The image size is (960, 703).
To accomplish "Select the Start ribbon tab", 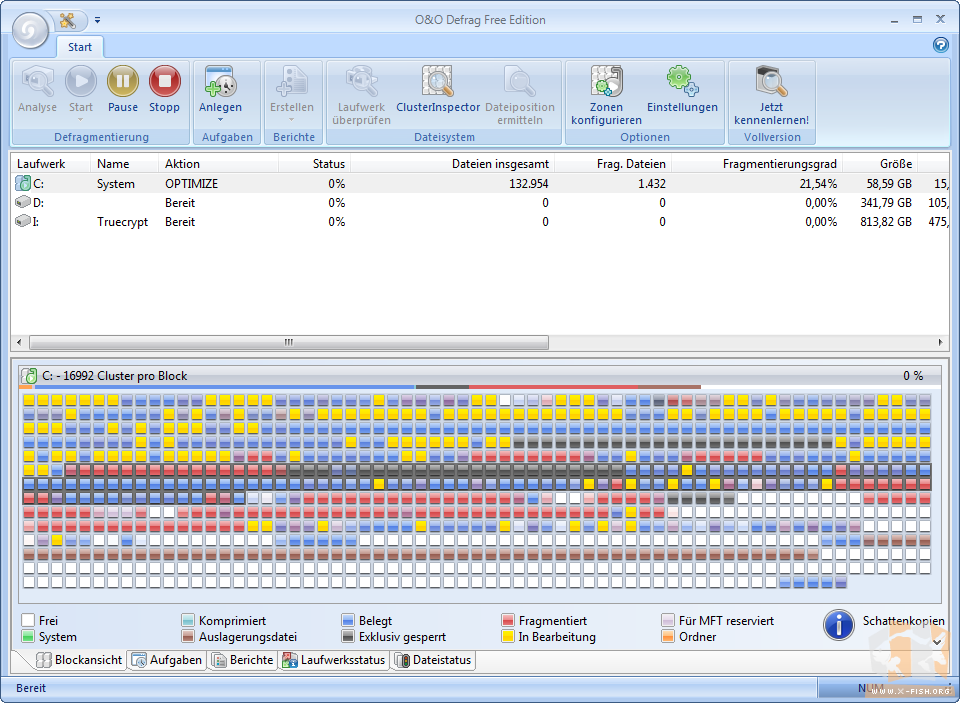I will (x=80, y=47).
